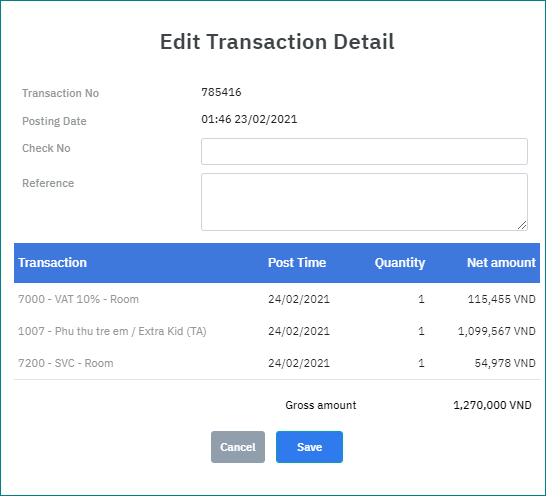This screenshot has width=546, height=496.
Task: Select the 7000 - VAT 10% - Room row
Action: (x=277, y=299)
